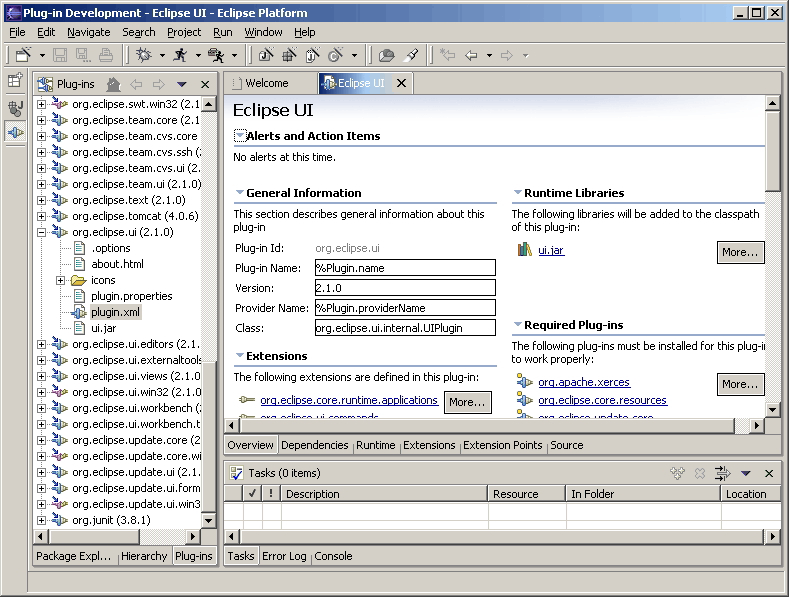Switch to the Hierarchy tab

point(144,556)
